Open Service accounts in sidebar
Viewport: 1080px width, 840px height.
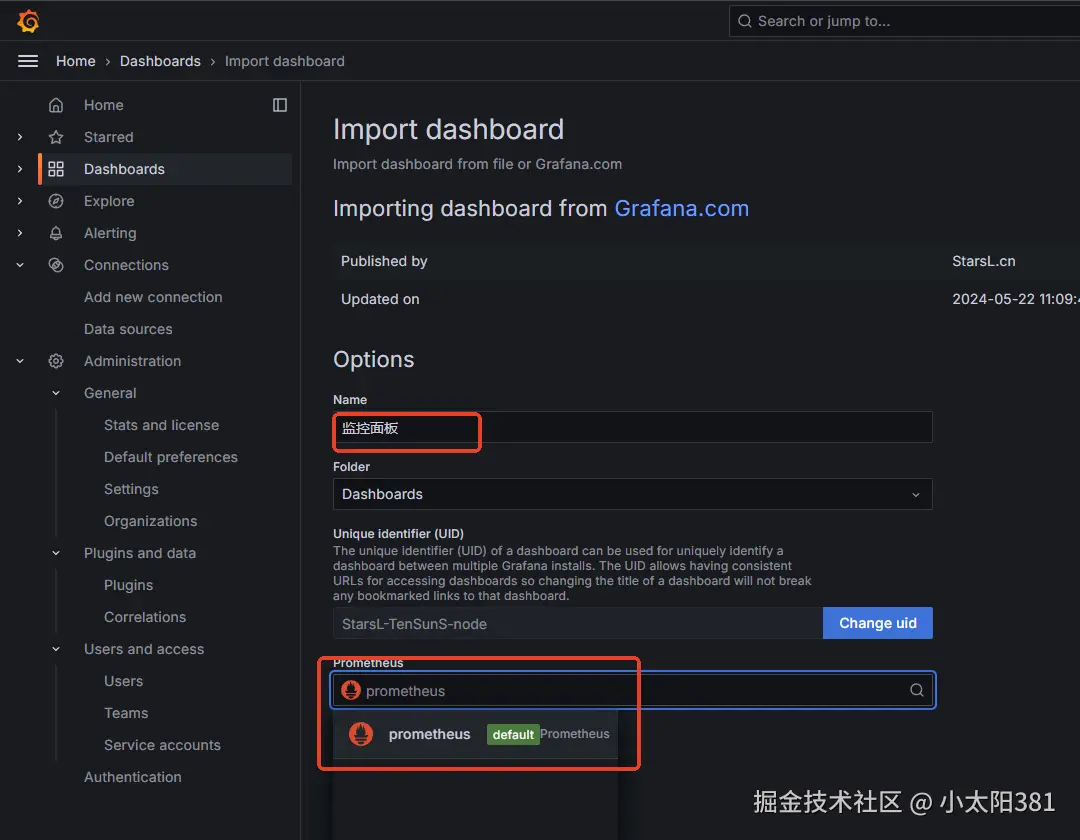click(162, 745)
